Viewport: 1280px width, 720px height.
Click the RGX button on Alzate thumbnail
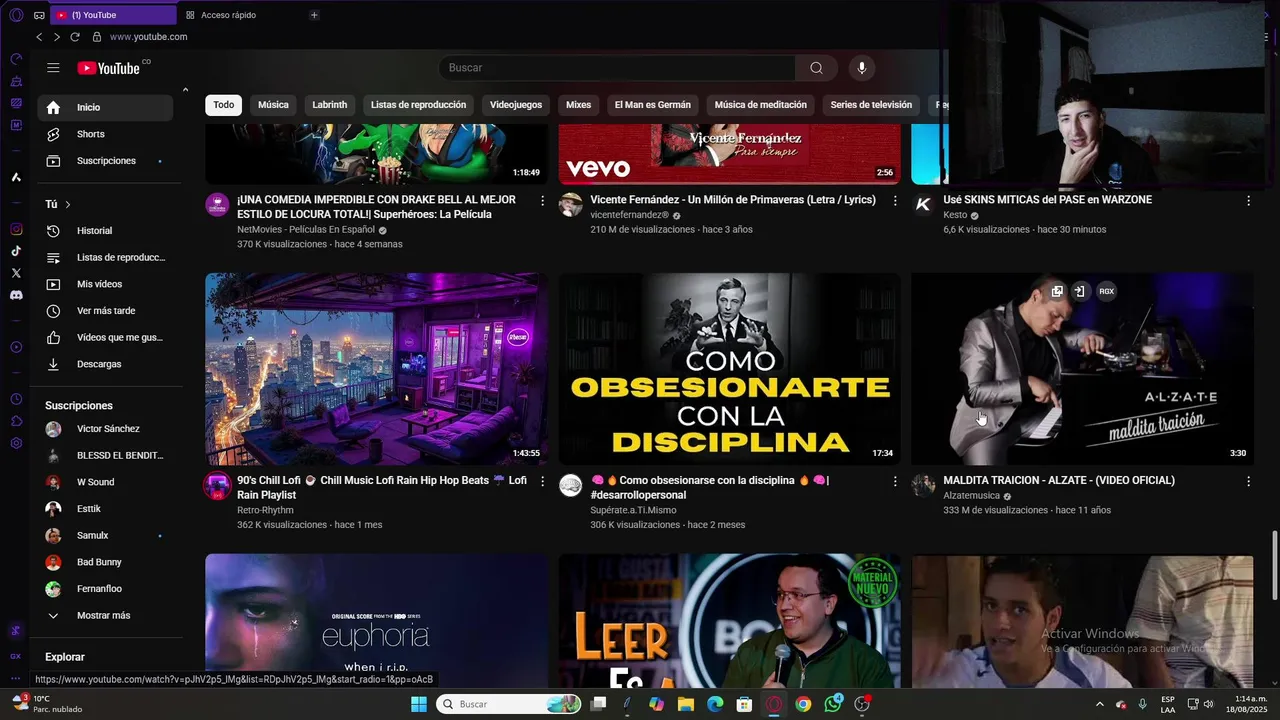pos(1106,291)
